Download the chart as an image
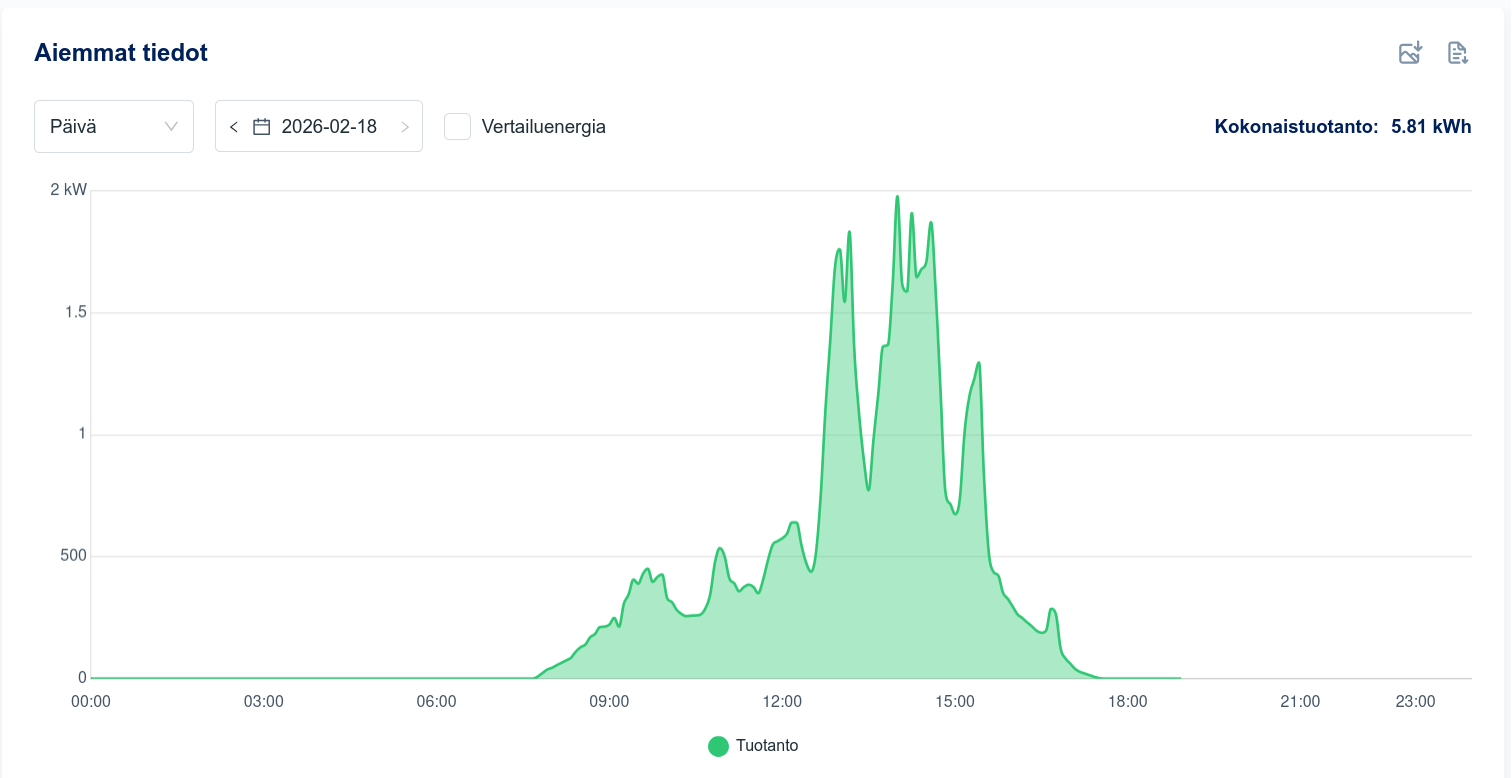1512x778 pixels. pos(1410,53)
